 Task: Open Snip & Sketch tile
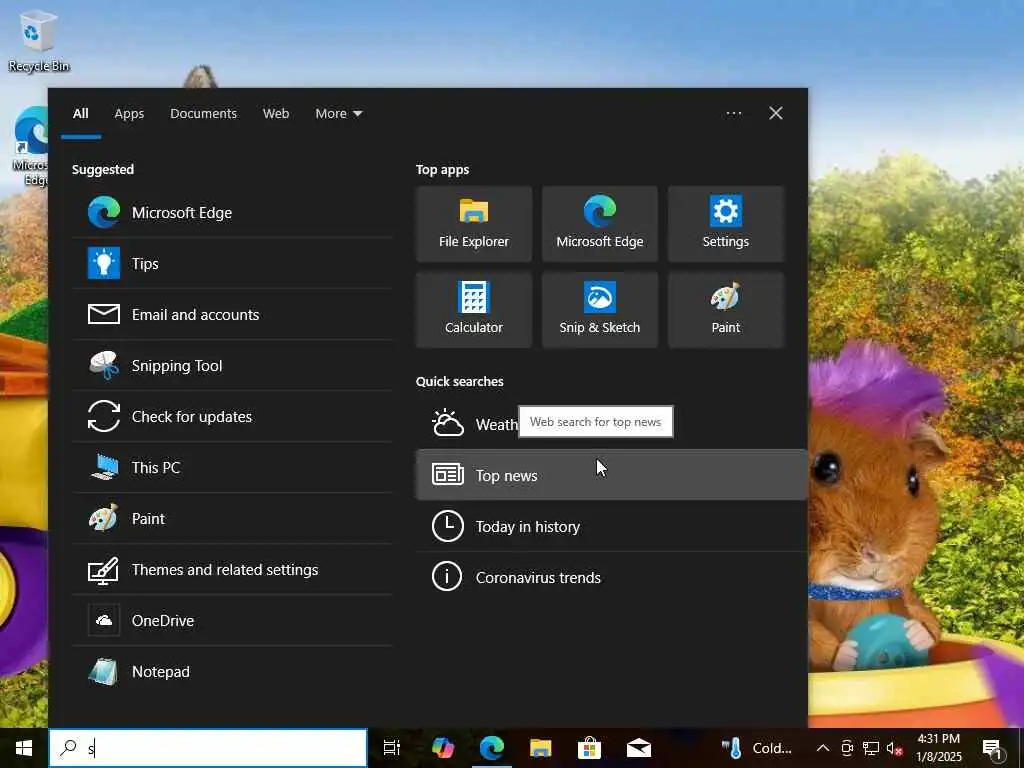point(600,310)
